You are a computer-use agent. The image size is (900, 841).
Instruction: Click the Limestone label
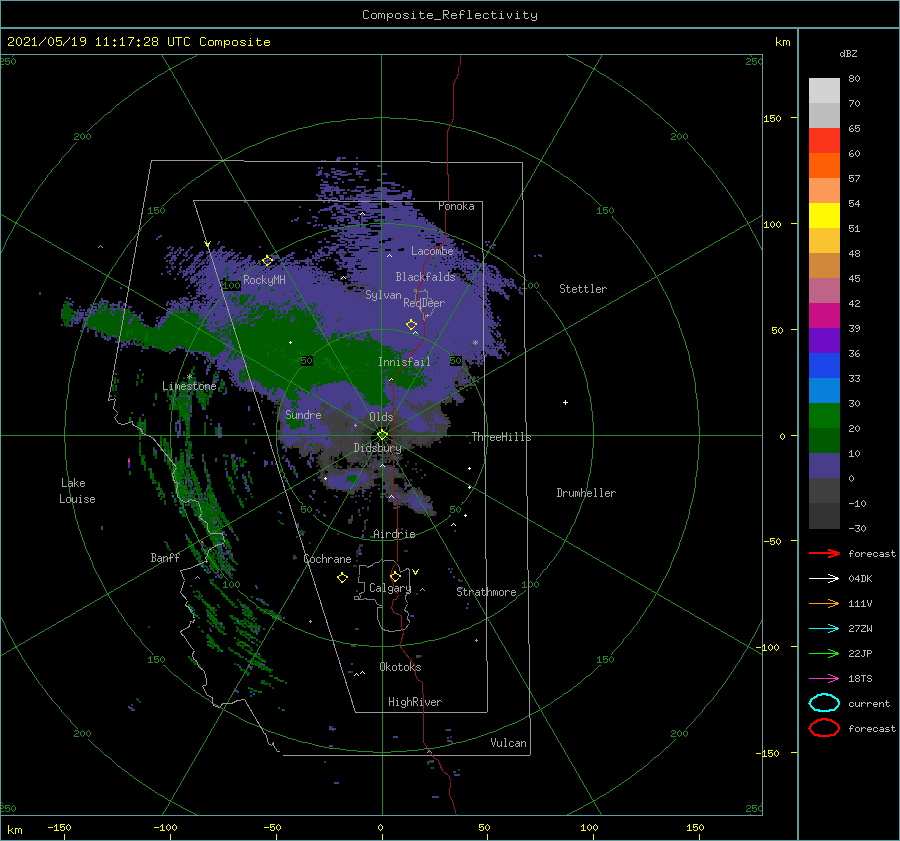(x=189, y=386)
